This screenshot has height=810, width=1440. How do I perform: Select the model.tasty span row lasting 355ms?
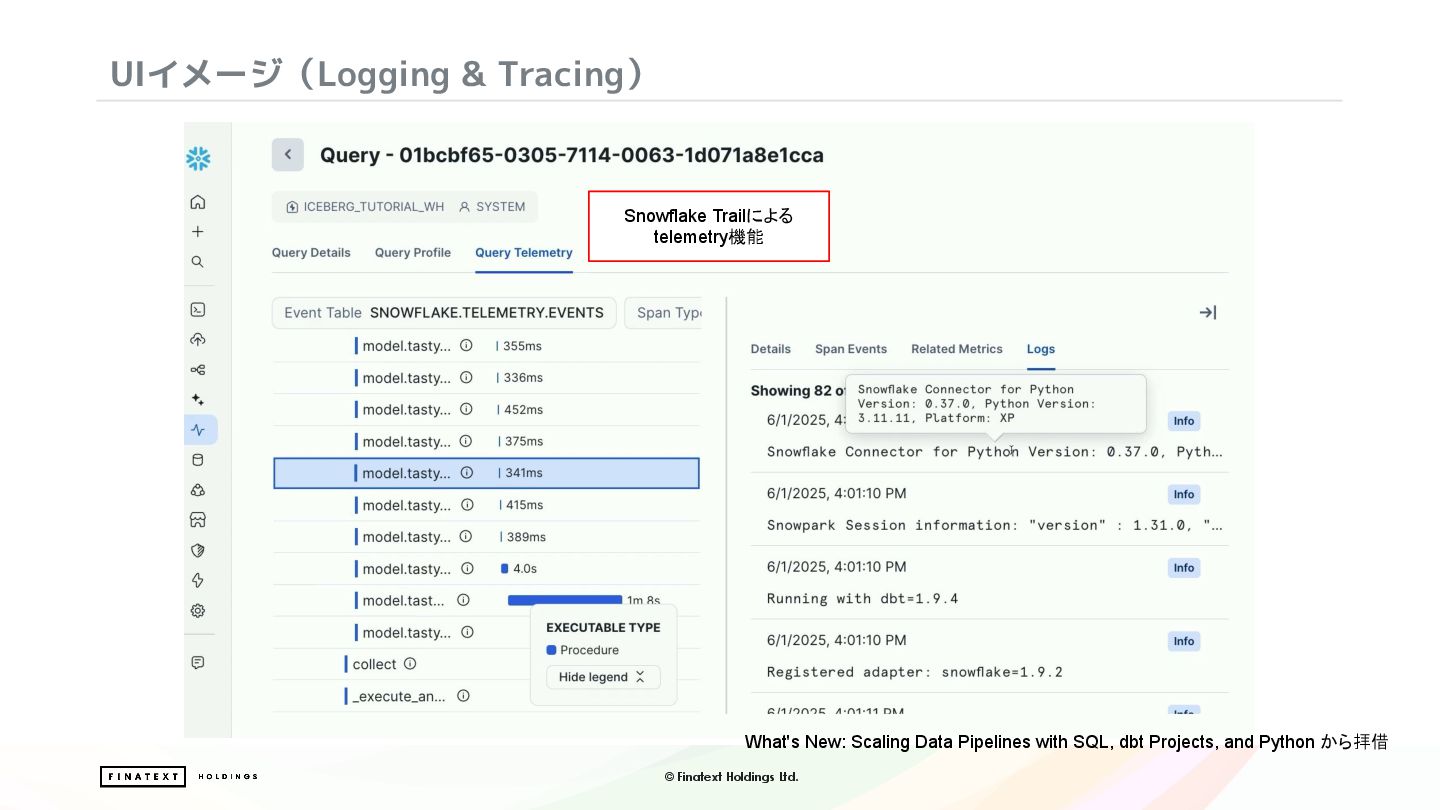[x=486, y=346]
